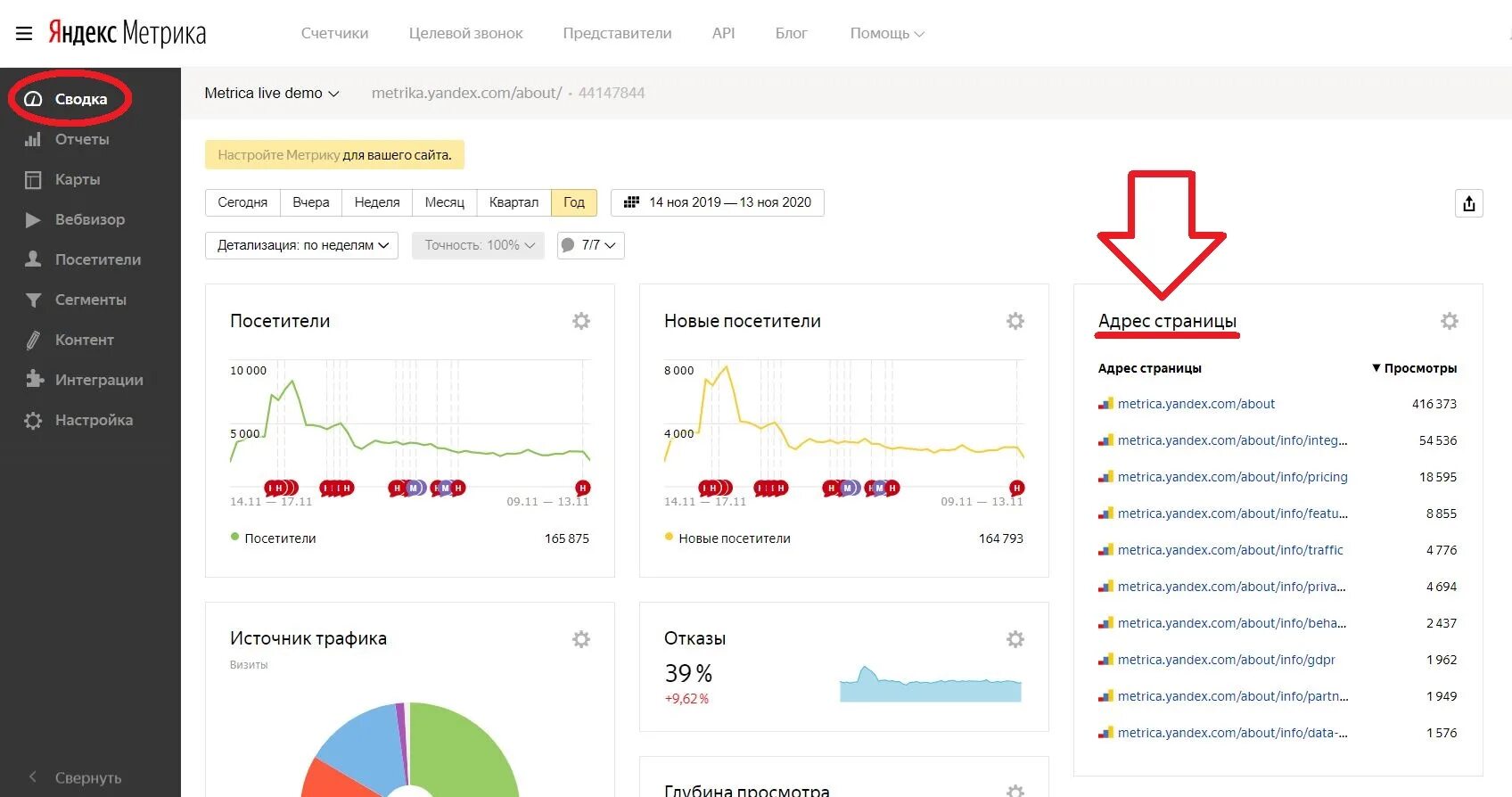This screenshot has width=1512, height=797.
Task: Open the Сводка dashboard icon
Action: point(33,99)
